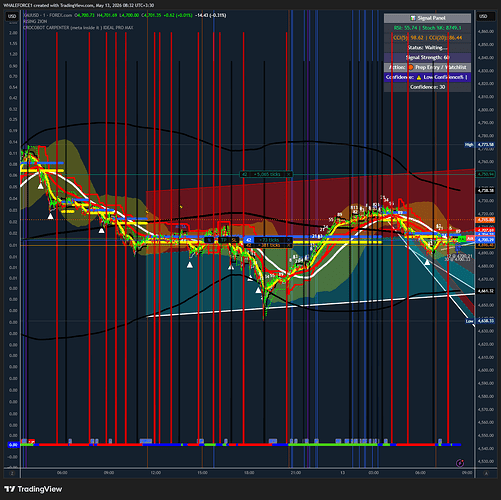The width and height of the screenshot is (501, 500).
Task: Click the +5,085 ticks order label
Action: 267,174
